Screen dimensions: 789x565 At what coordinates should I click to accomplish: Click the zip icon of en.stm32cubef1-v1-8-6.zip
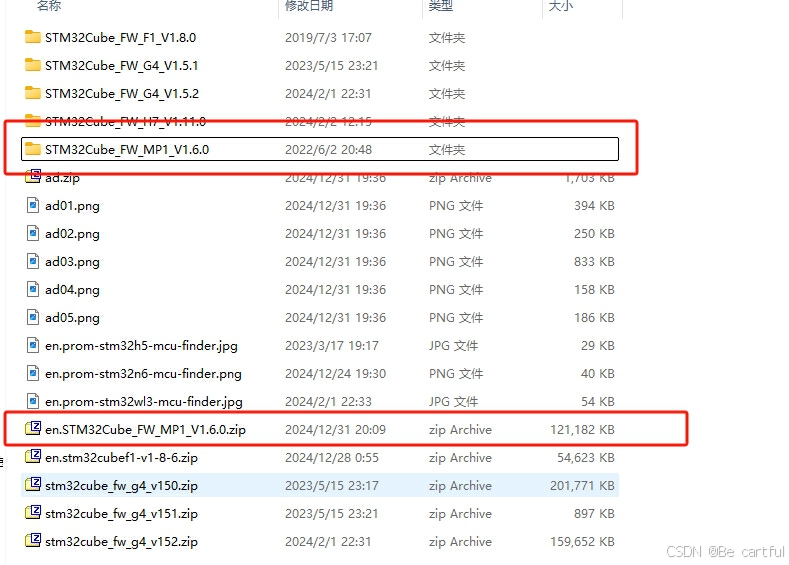click(x=33, y=457)
